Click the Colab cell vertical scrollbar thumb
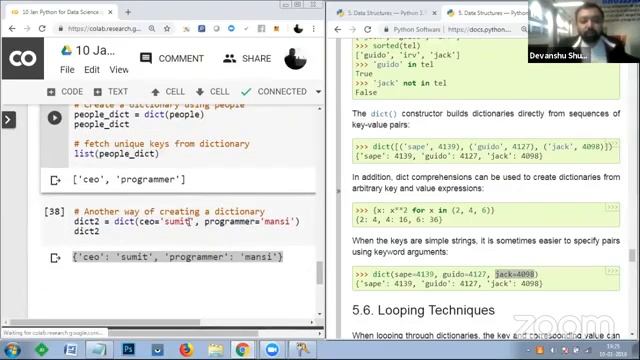The width and height of the screenshot is (640, 360). click(x=320, y=273)
